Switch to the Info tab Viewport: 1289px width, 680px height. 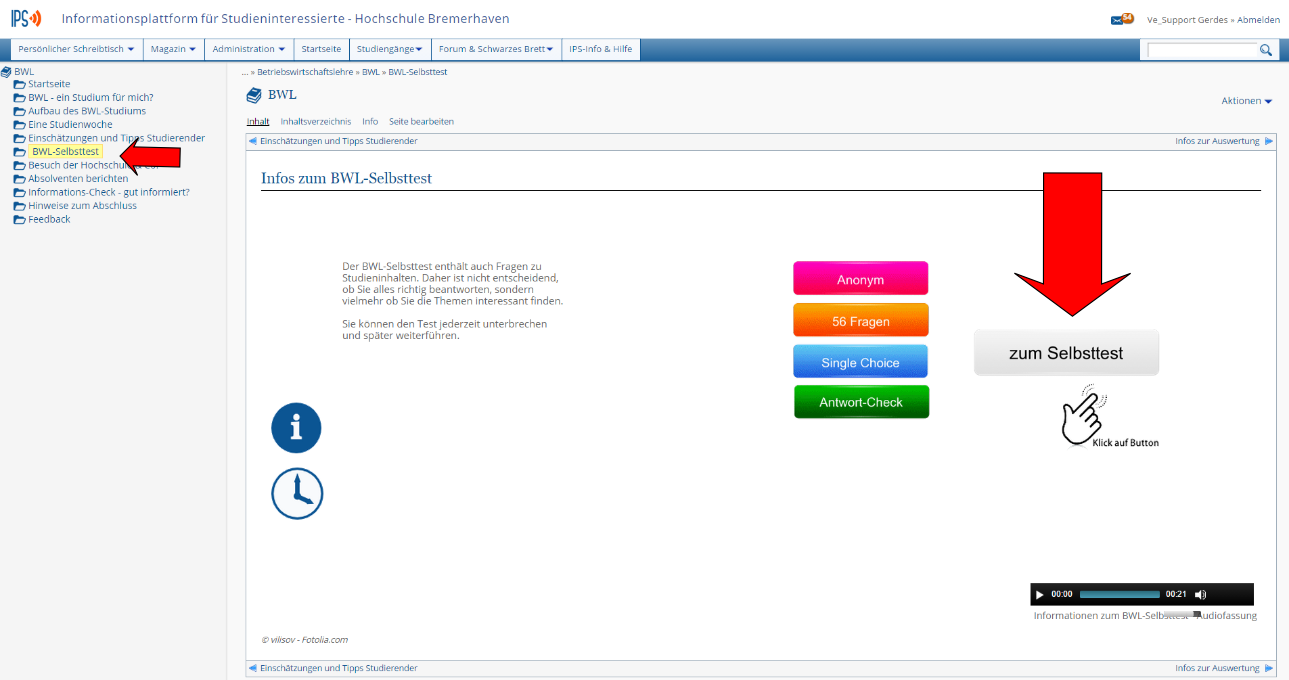point(370,121)
